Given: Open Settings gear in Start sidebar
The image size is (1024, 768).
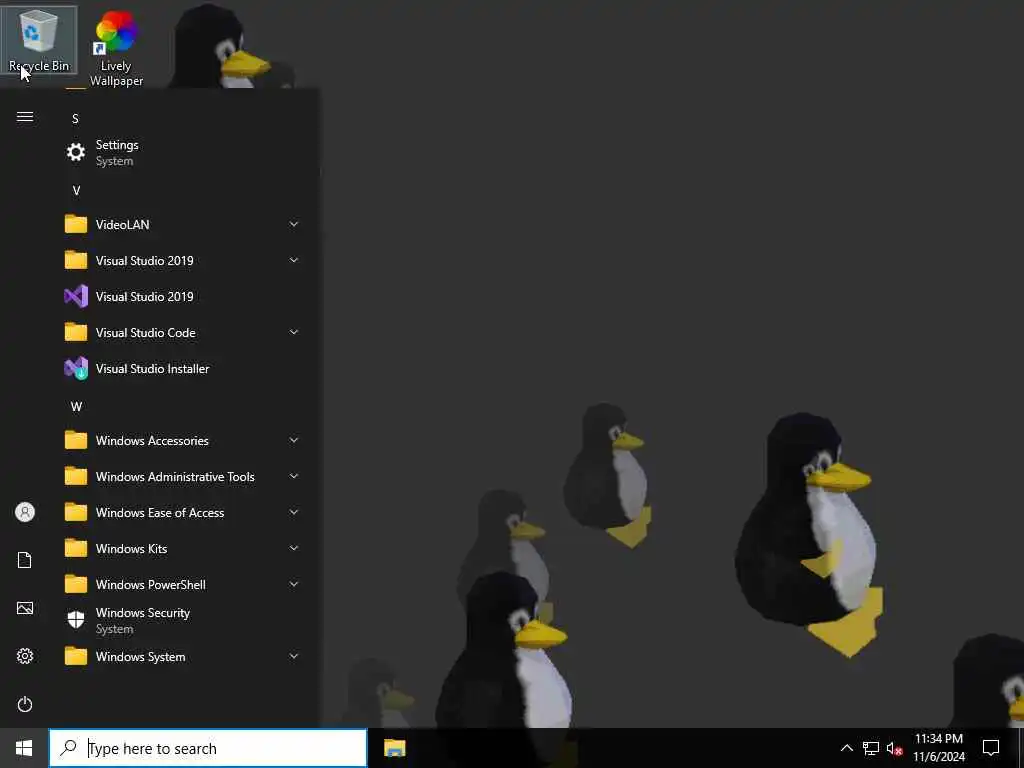Looking at the screenshot, I should pos(25,656).
